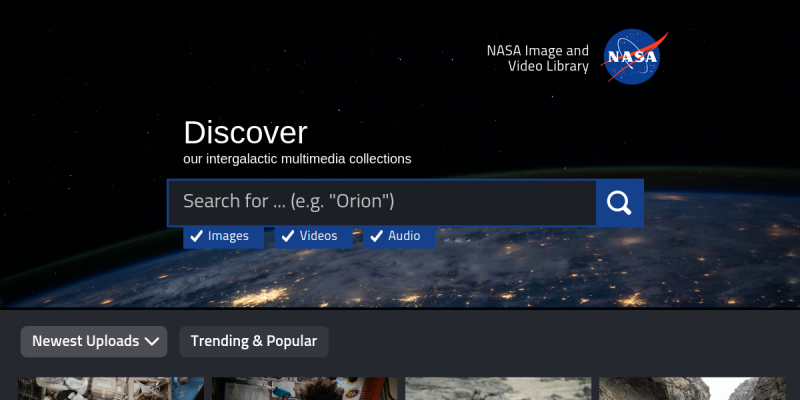This screenshot has height=400, width=800.
Task: Expand the Newest Uploads dropdown
Action: tap(94, 341)
